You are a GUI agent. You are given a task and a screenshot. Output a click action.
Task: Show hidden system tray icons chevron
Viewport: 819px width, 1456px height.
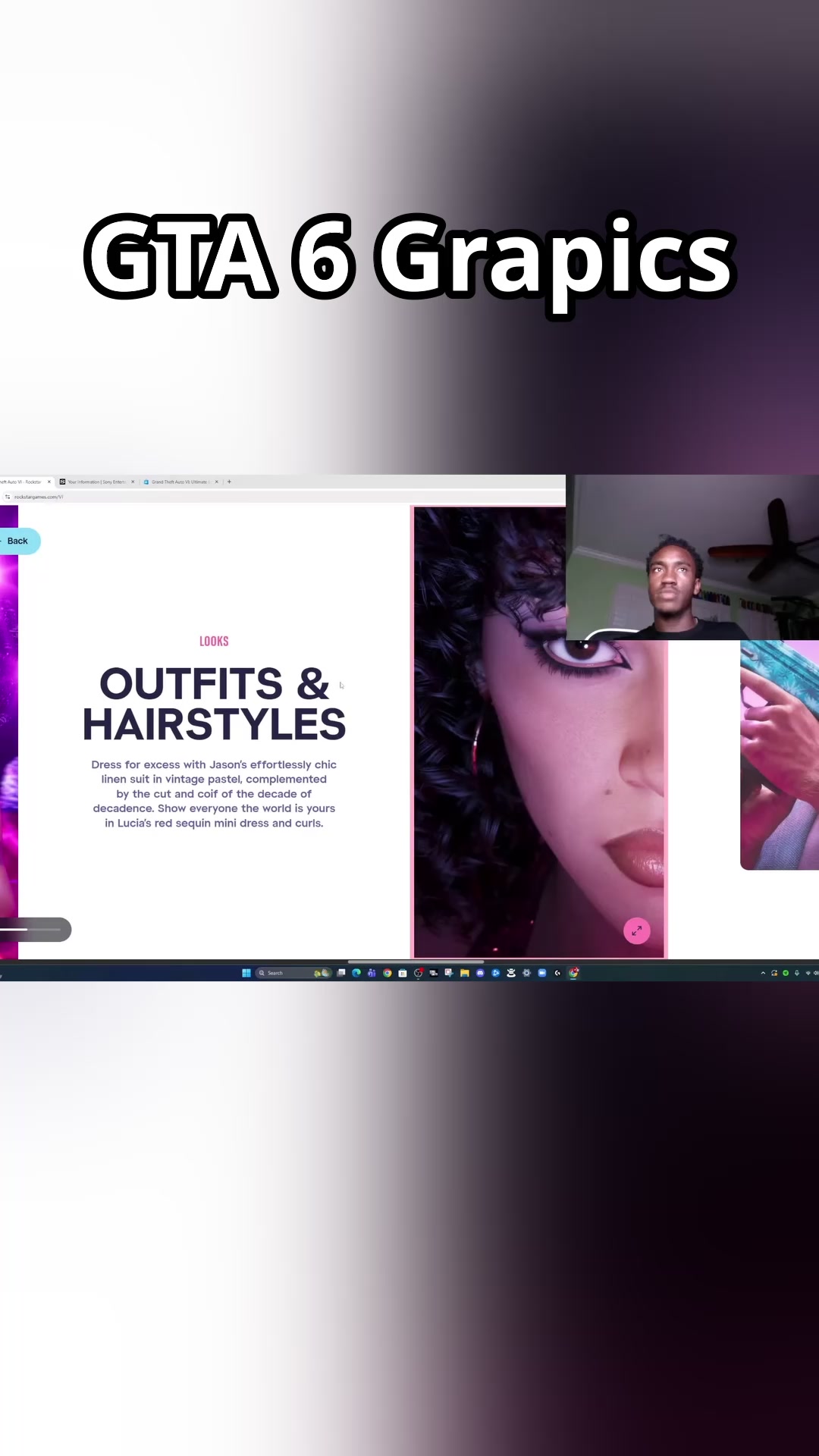pyautogui.click(x=763, y=973)
